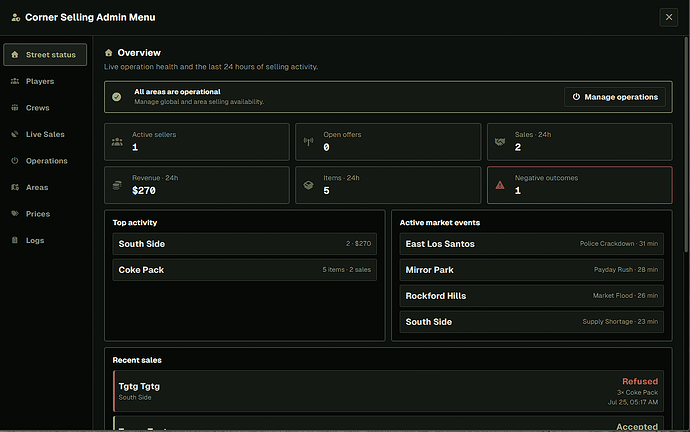
Task: Select the Mirror Park Payday Rush event
Action: pyautogui.click(x=532, y=270)
